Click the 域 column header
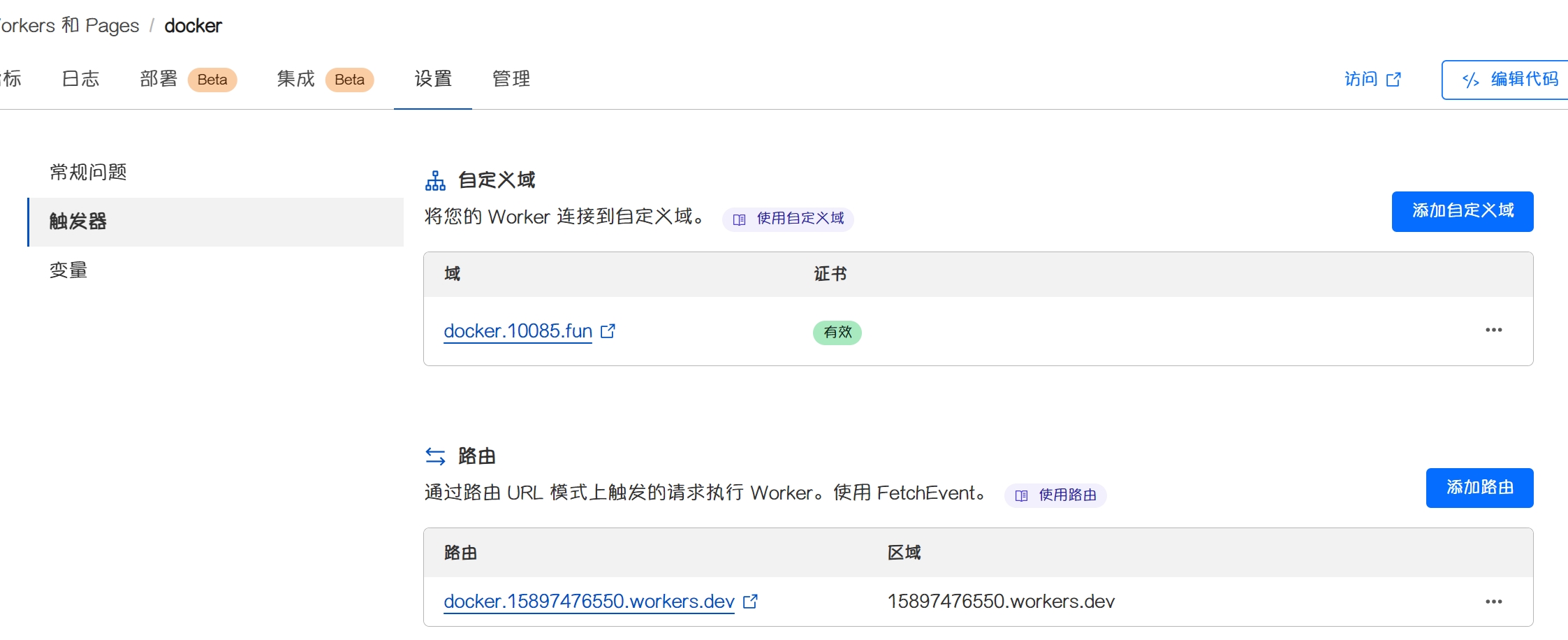Image resolution: width=1568 pixels, height=640 pixels. click(453, 274)
